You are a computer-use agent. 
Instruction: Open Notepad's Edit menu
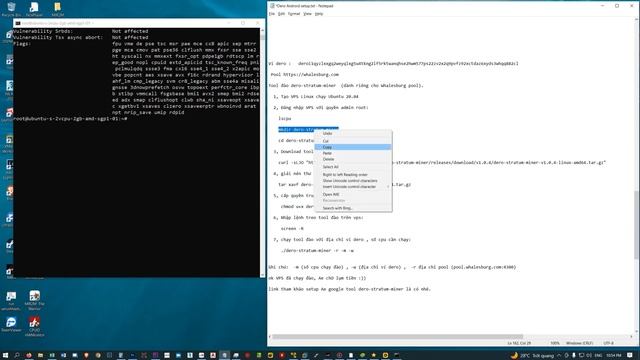(x=281, y=14)
